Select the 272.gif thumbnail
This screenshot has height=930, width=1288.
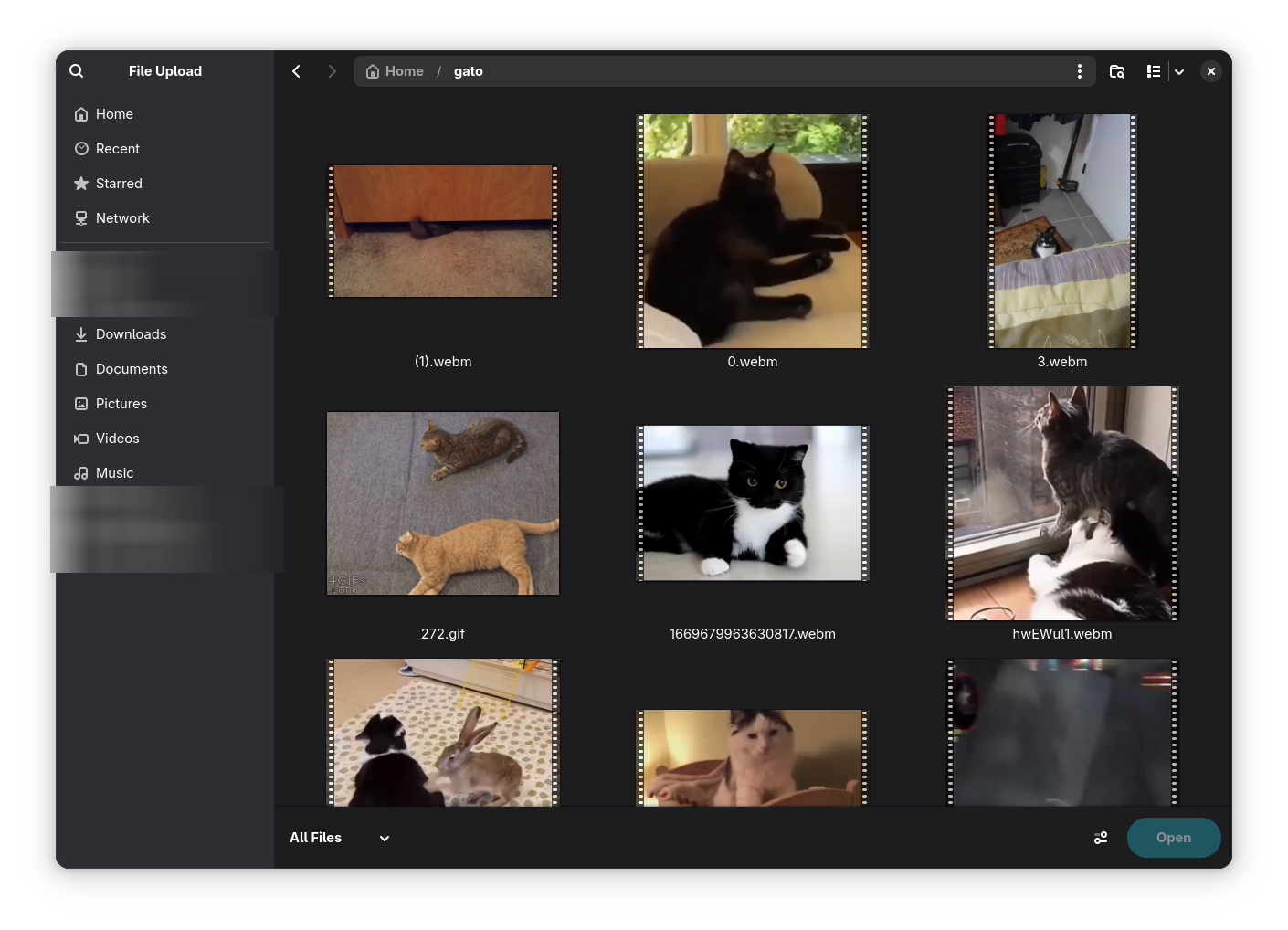[443, 503]
